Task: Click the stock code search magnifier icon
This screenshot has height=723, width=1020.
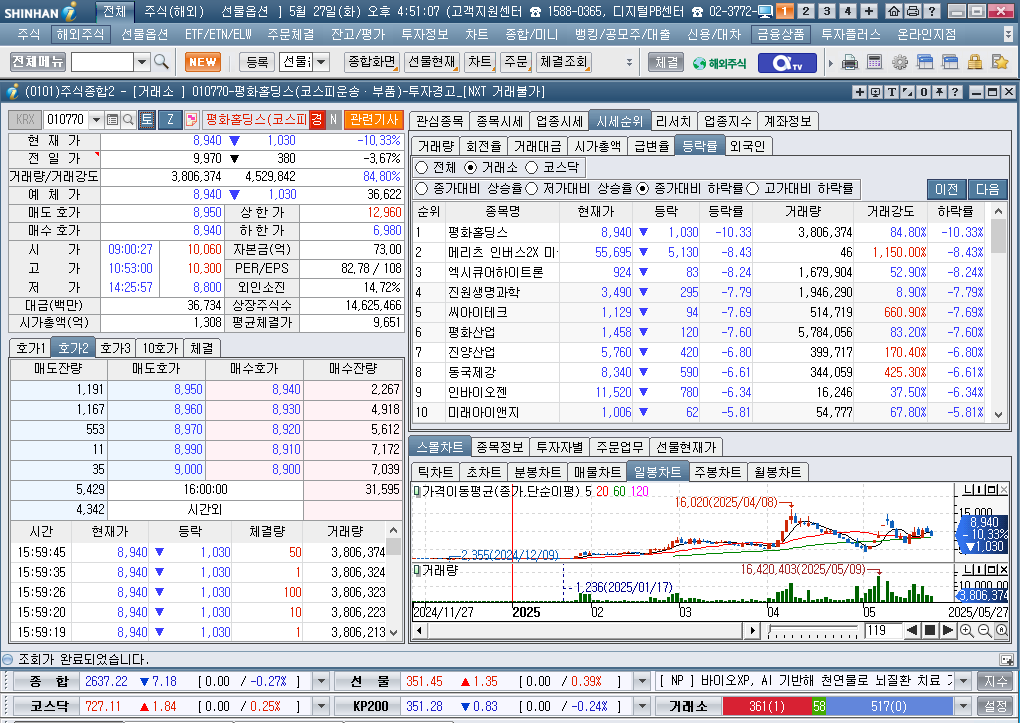Action: tap(128, 120)
